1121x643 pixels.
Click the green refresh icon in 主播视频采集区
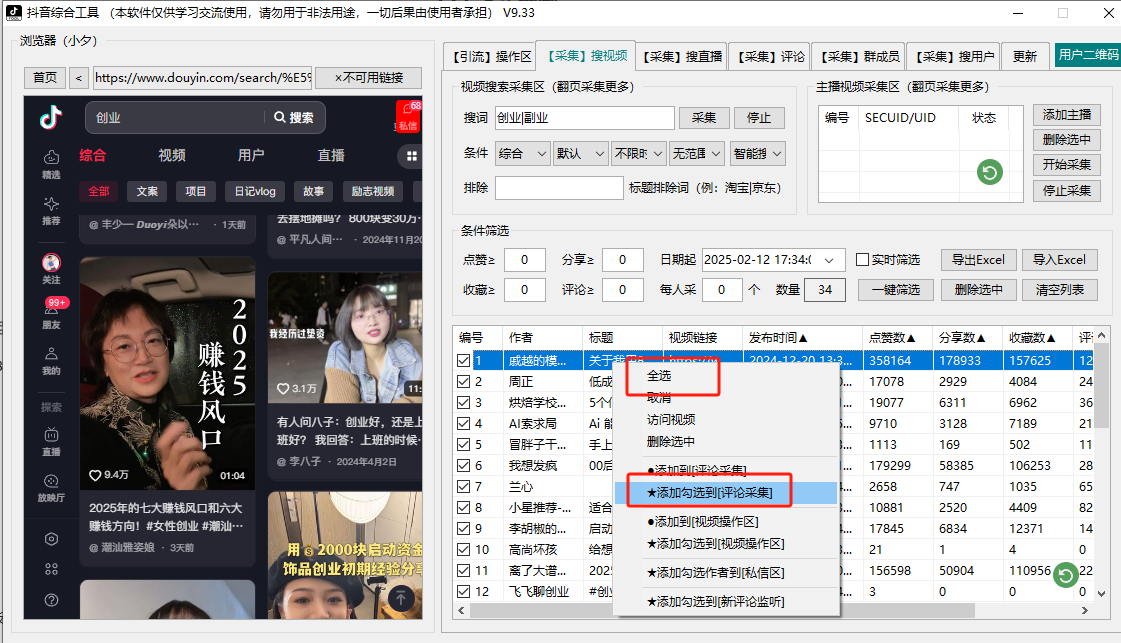[x=989, y=173]
